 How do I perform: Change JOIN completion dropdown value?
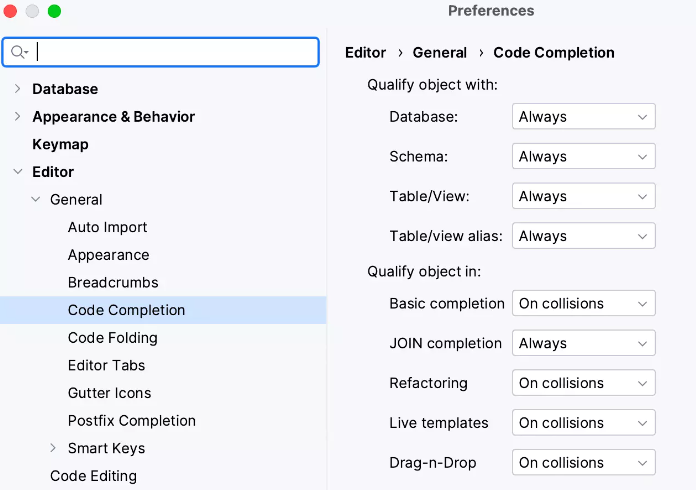[x=583, y=343]
